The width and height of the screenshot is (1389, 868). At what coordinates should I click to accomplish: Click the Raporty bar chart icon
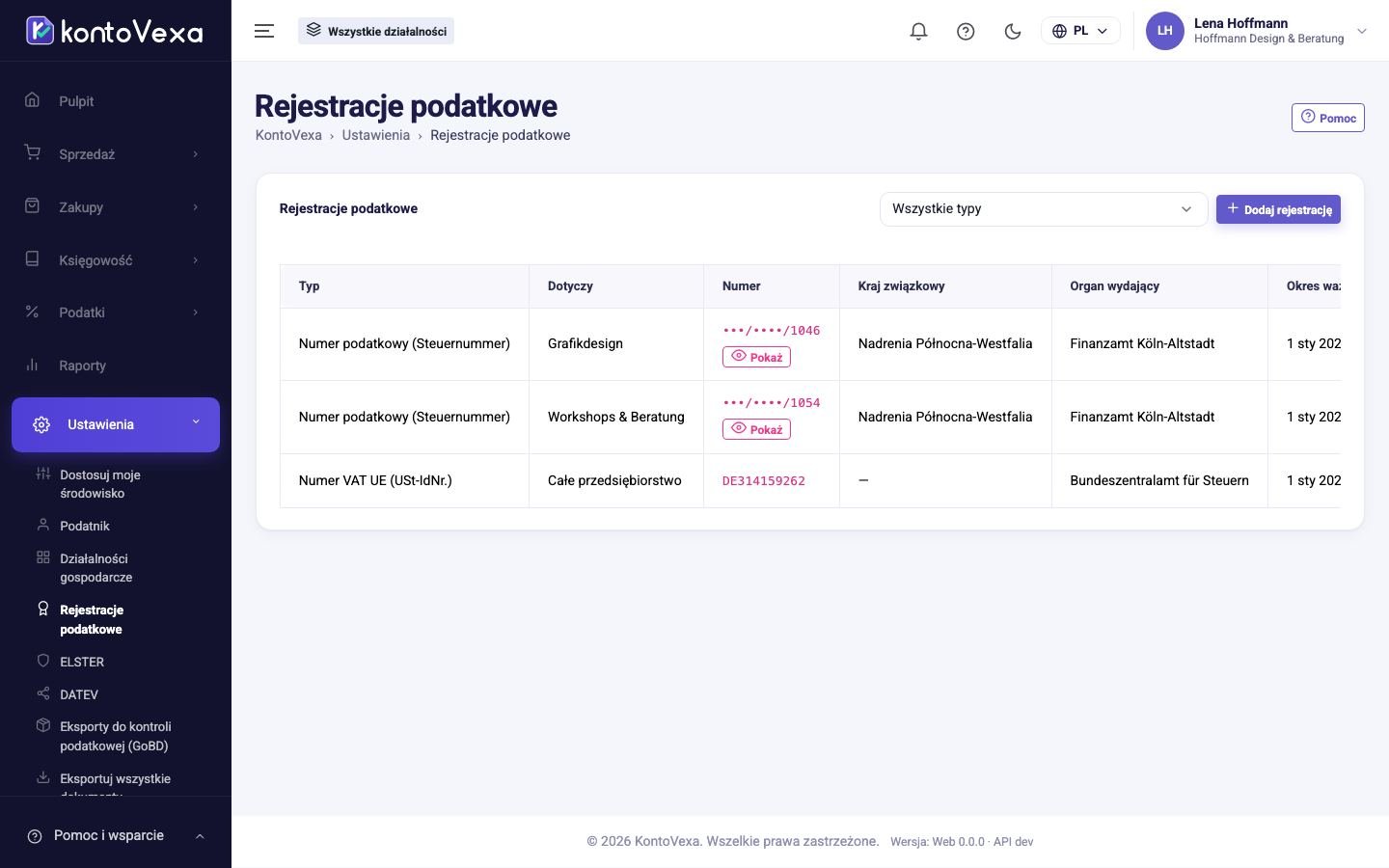(33, 365)
